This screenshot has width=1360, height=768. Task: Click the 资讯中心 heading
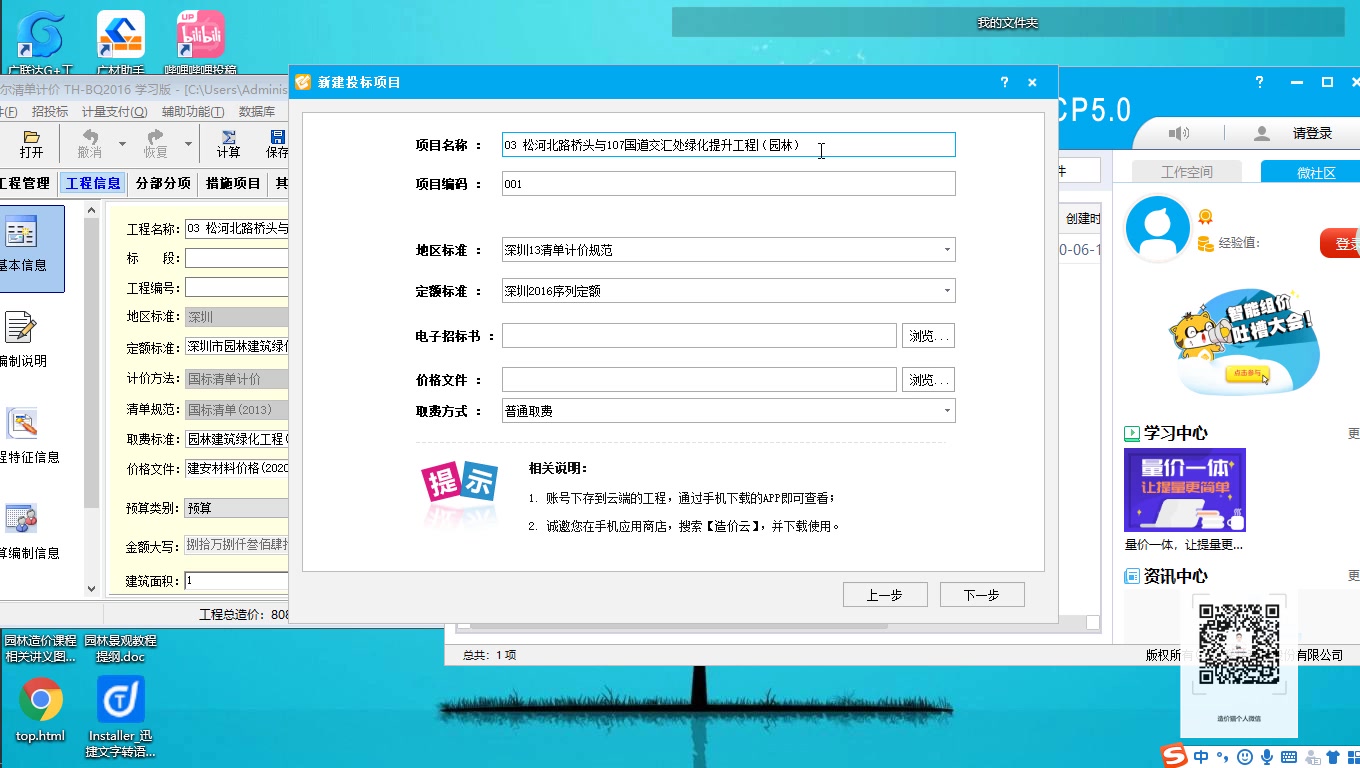pos(1176,576)
